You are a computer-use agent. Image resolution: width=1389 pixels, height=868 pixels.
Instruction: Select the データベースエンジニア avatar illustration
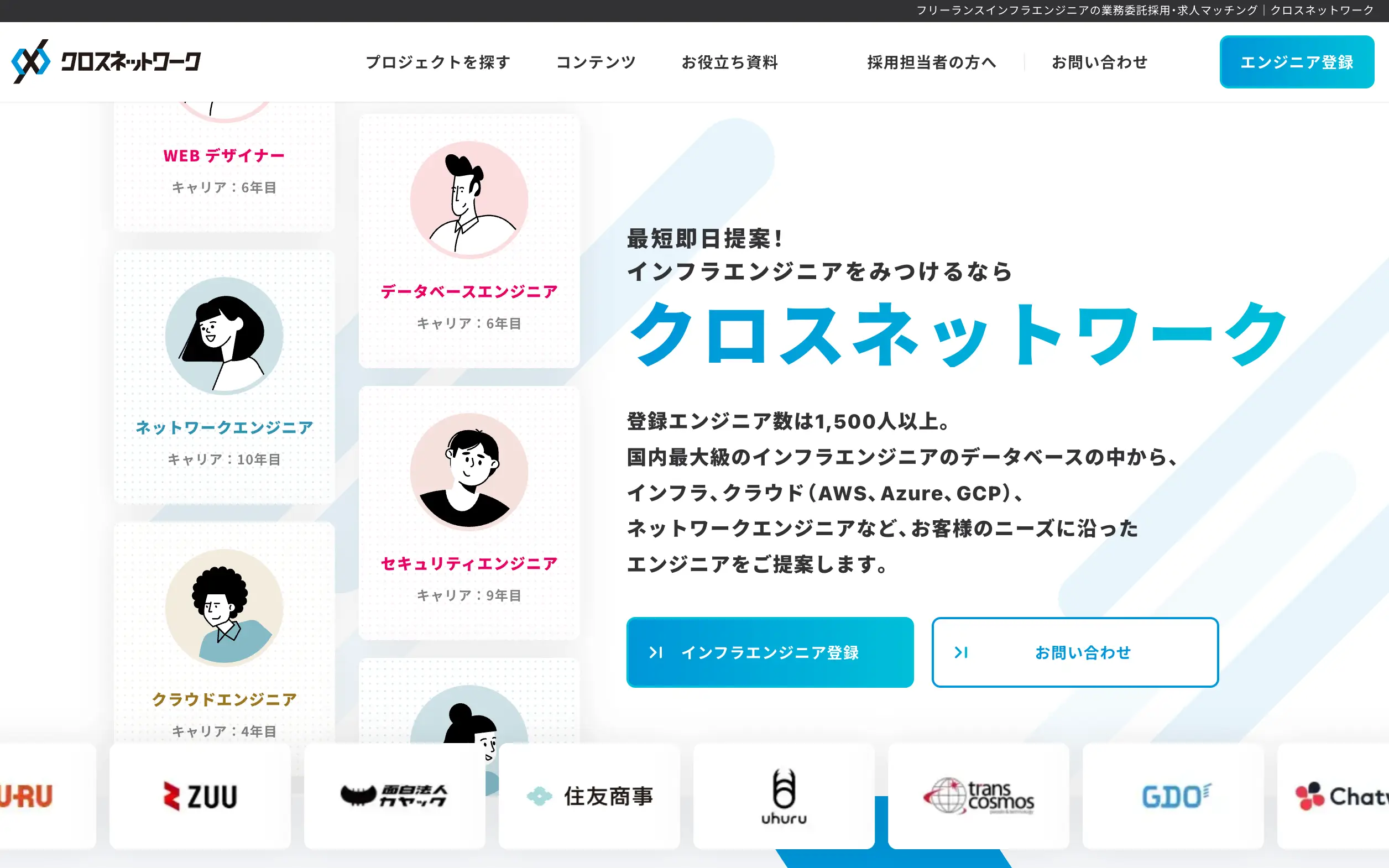(x=469, y=200)
